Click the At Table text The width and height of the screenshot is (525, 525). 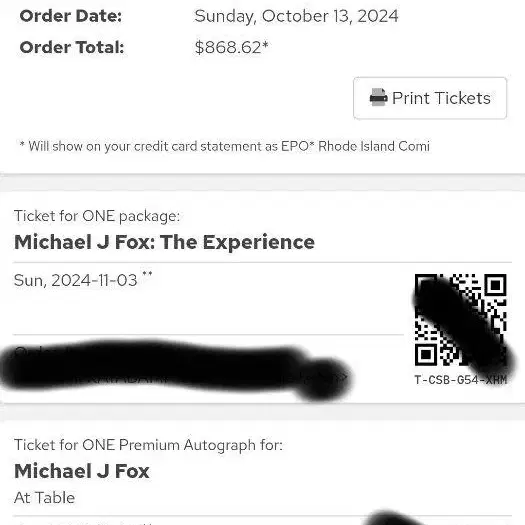(x=45, y=498)
